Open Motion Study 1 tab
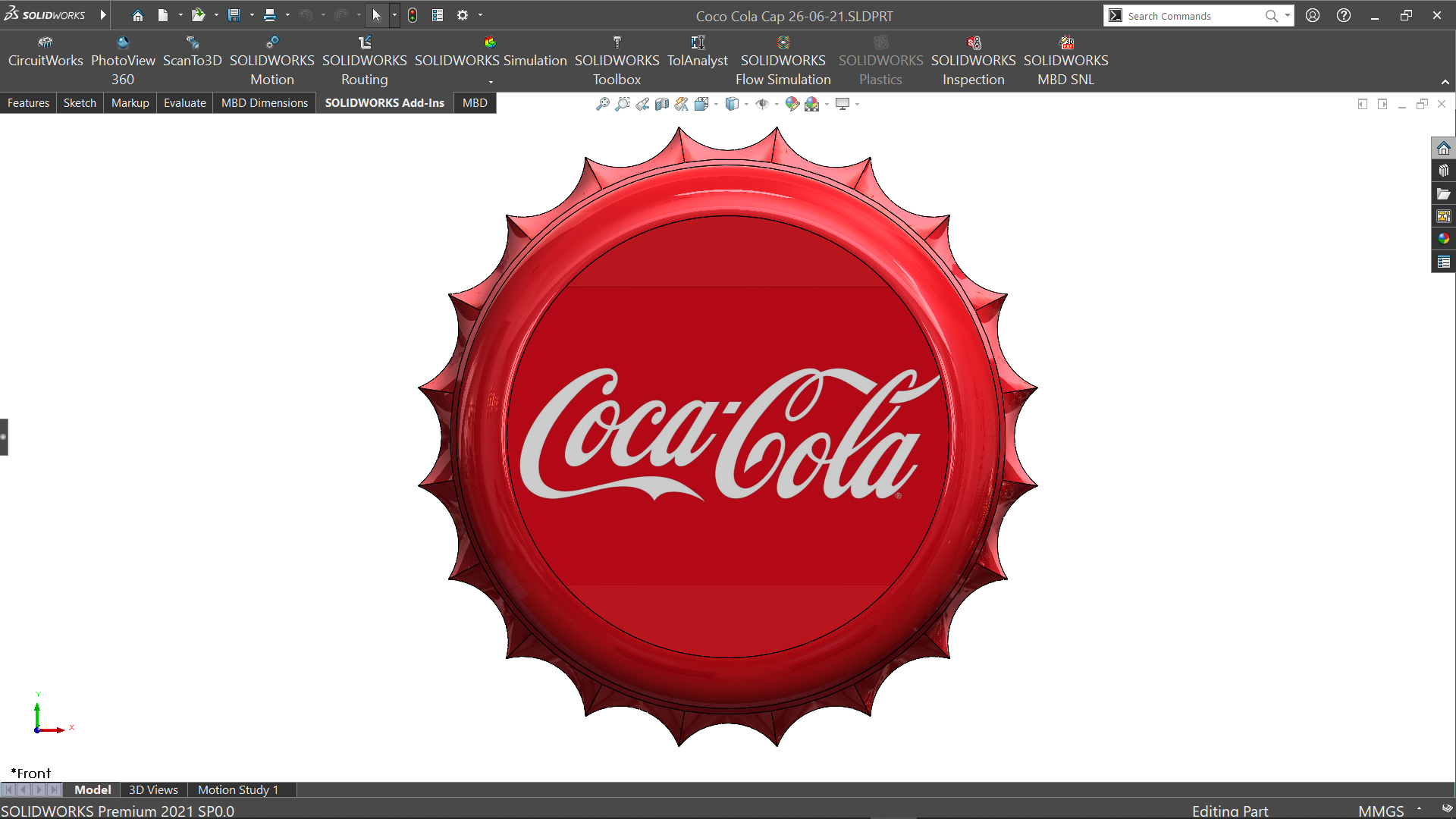Image resolution: width=1456 pixels, height=819 pixels. click(x=238, y=790)
